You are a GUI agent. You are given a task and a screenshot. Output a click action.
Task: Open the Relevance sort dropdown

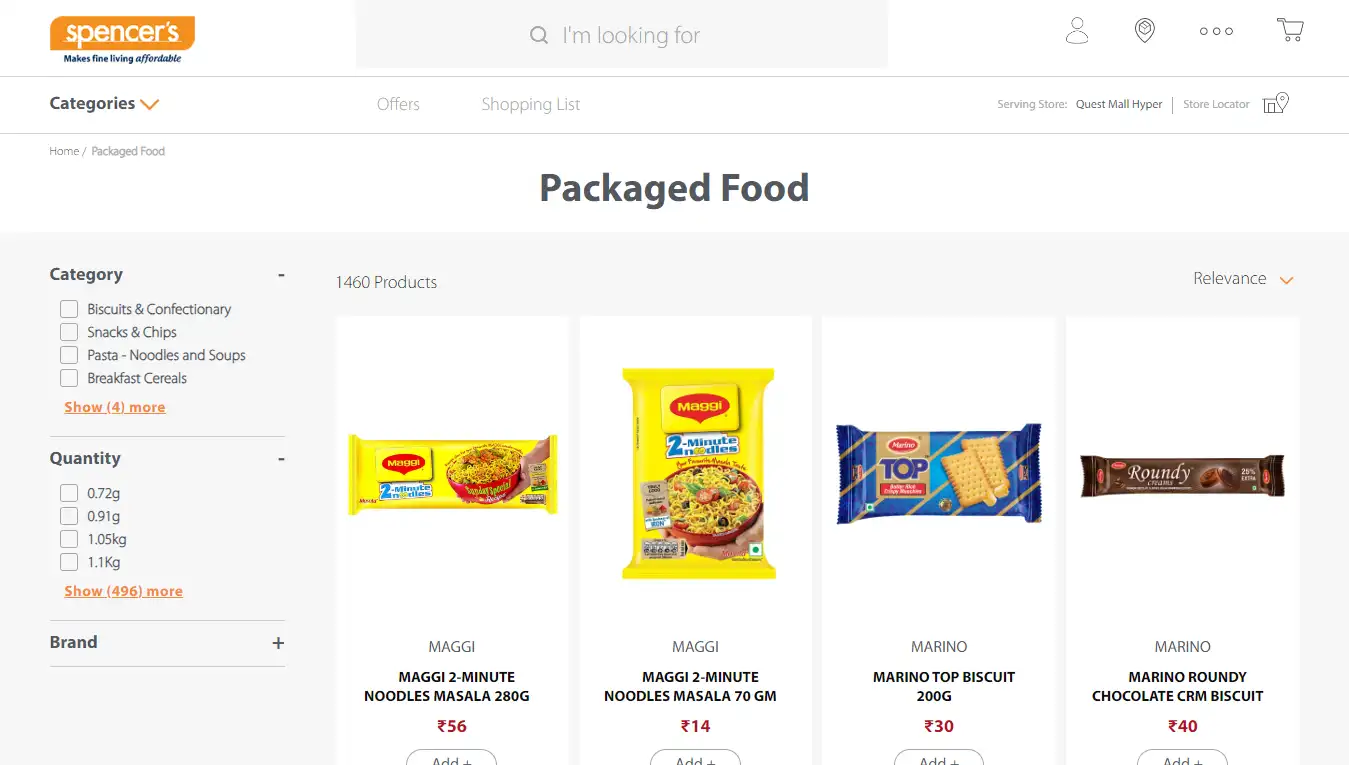(x=1243, y=279)
